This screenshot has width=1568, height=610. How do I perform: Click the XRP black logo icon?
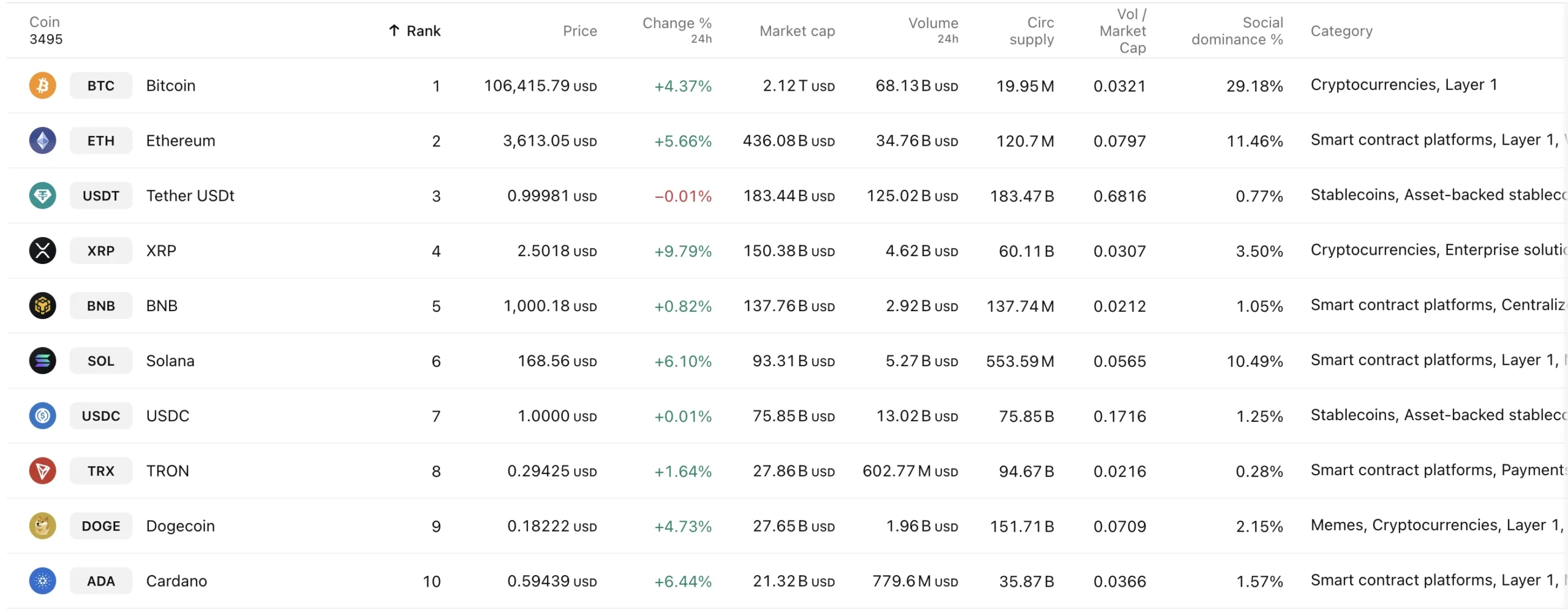(42, 250)
